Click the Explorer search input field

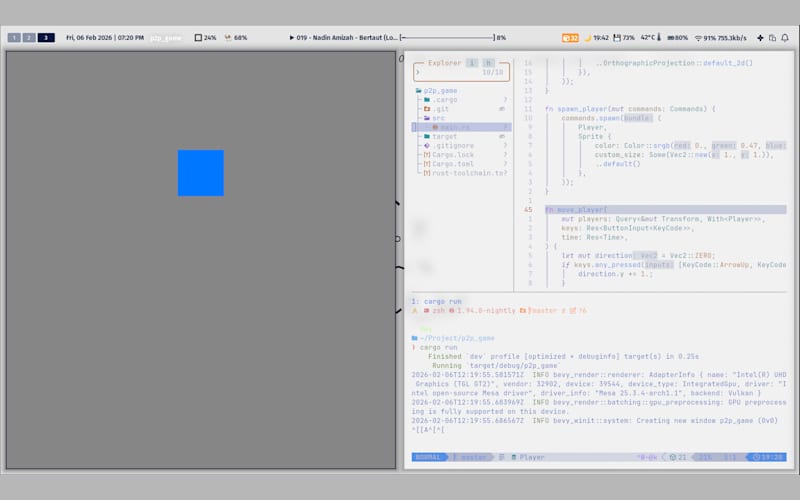[x=461, y=72]
